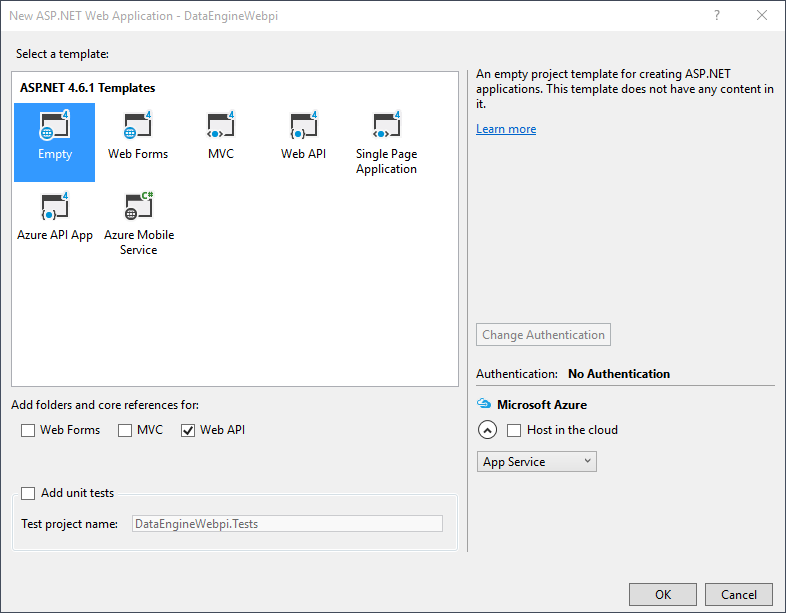Select the Empty template icon

(54, 126)
